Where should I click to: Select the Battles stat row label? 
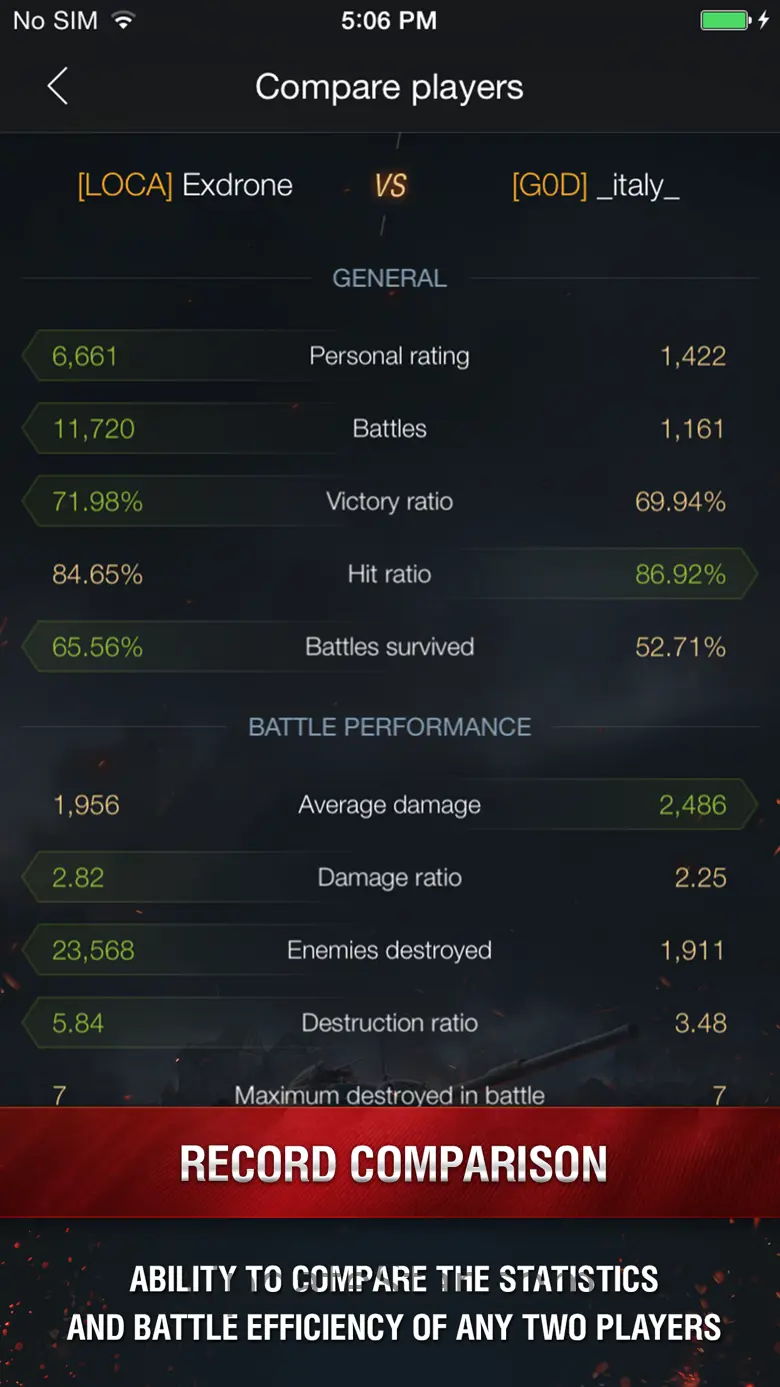tap(389, 429)
